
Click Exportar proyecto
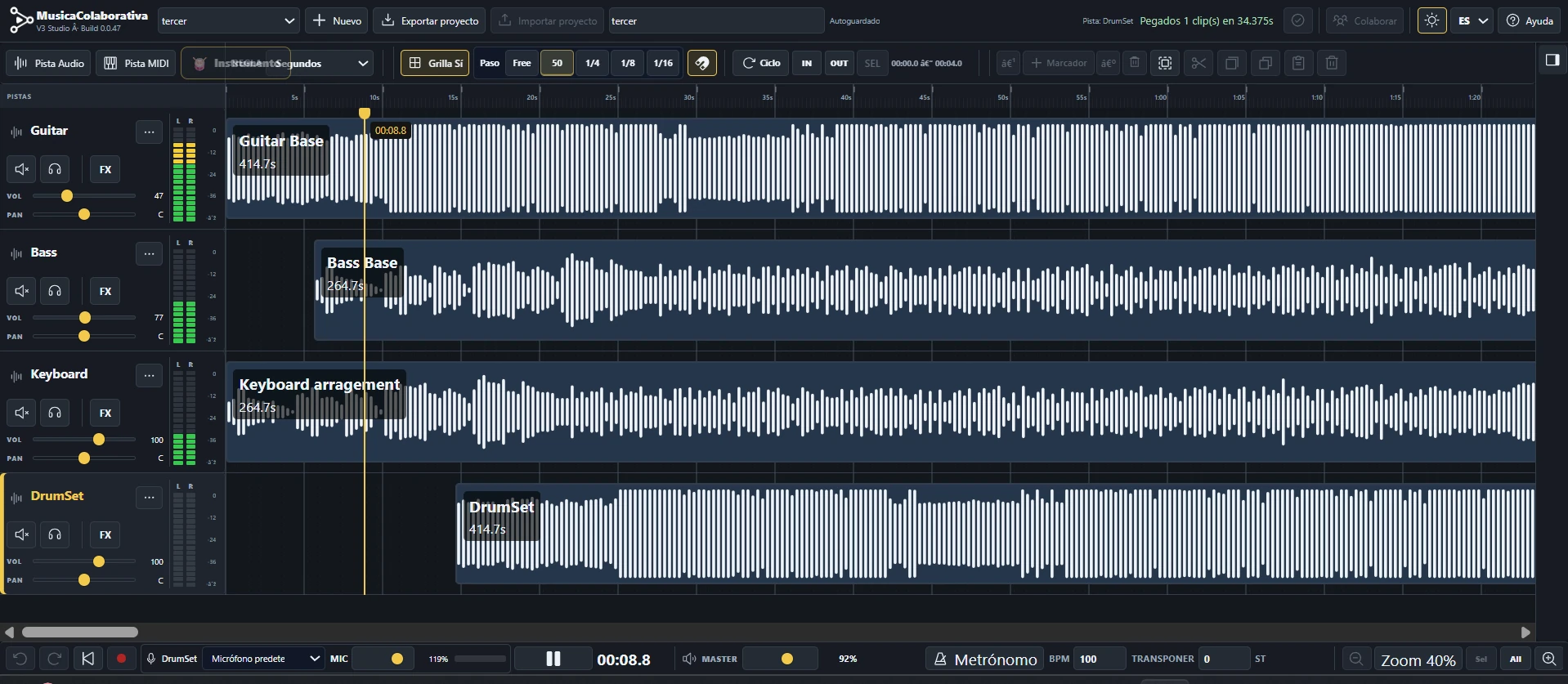point(430,20)
